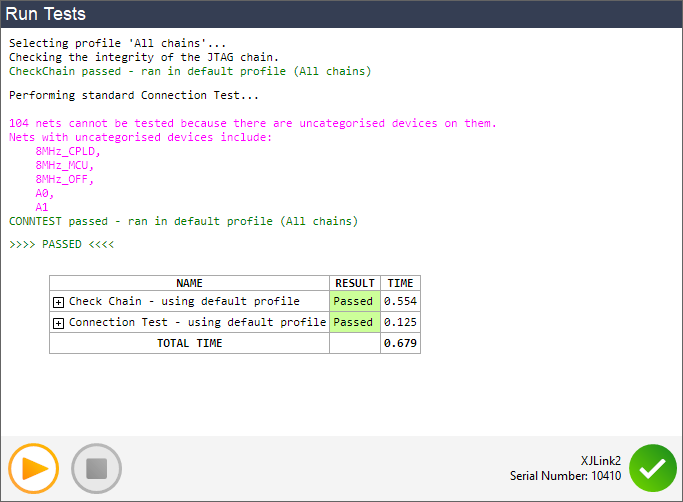Click the green checkmark status icon
This screenshot has height=502, width=683.
(x=653, y=468)
